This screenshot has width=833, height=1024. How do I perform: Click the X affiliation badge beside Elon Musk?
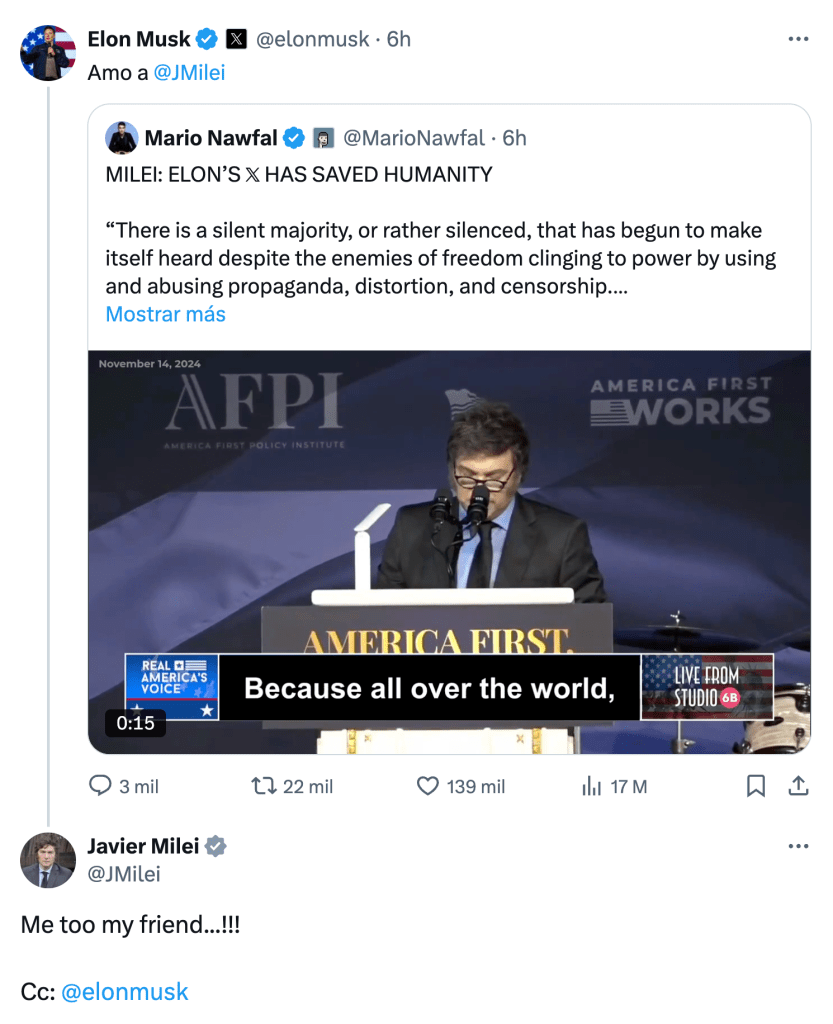235,39
